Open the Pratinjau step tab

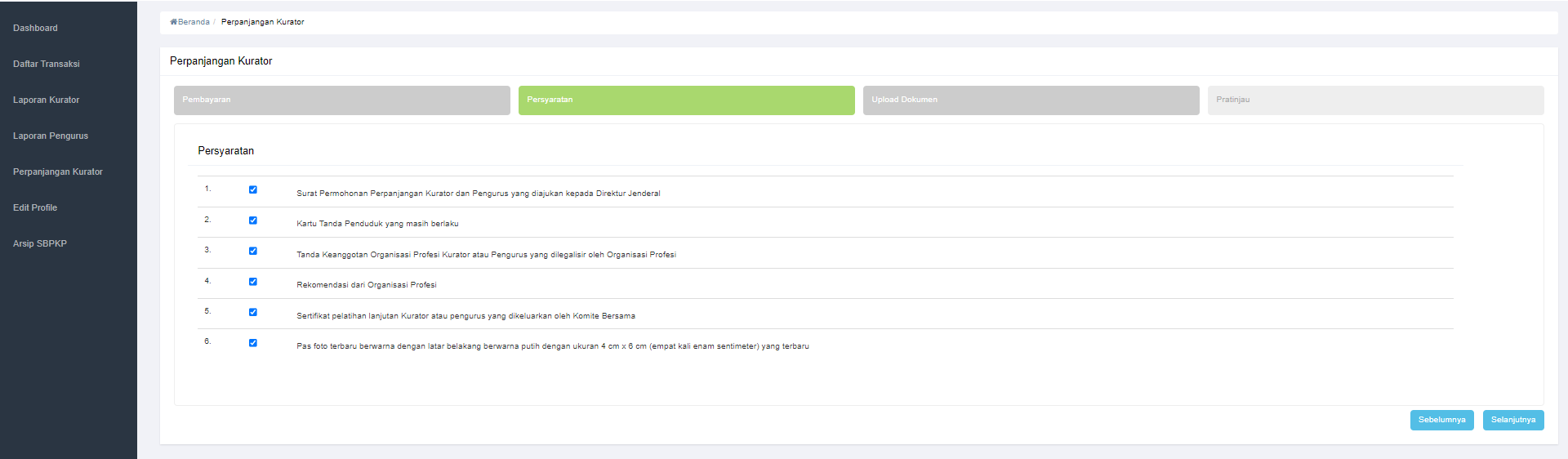tap(1376, 100)
